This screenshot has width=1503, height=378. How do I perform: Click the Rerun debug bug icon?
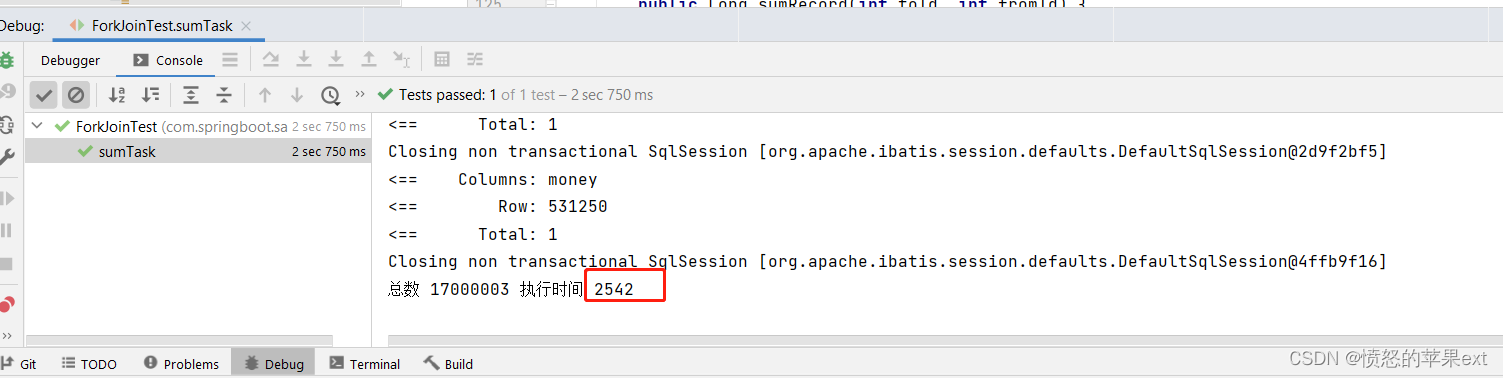pyautogui.click(x=7, y=60)
